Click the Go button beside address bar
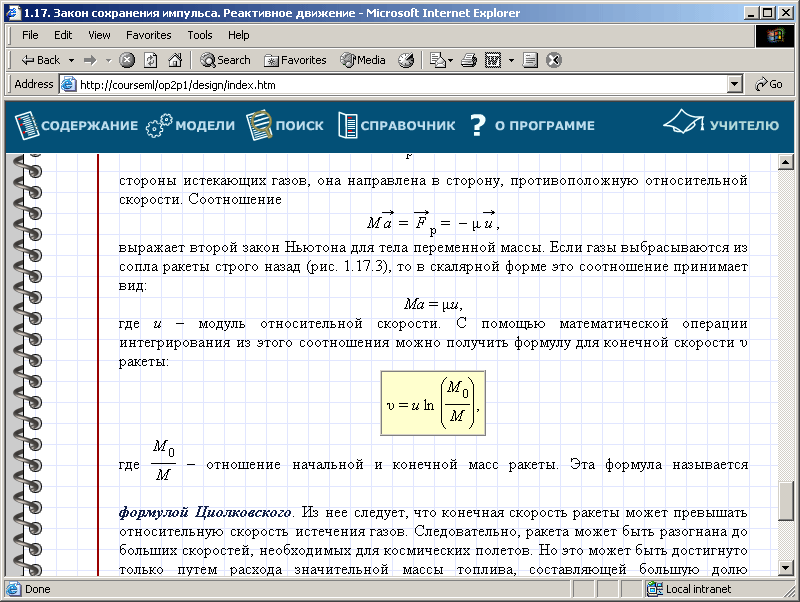This screenshot has height=602, width=800. [769, 85]
